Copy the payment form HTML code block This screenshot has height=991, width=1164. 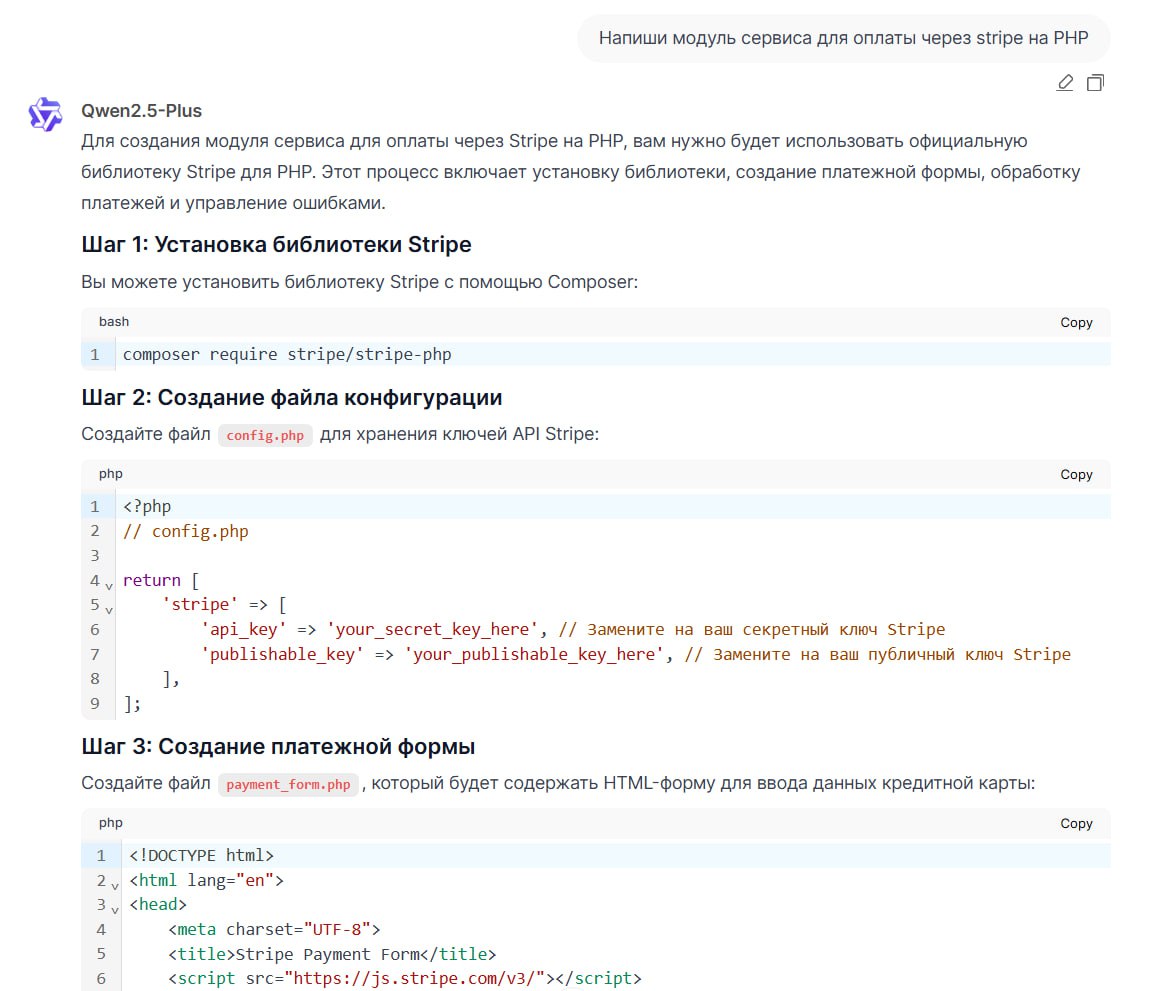pos(1076,823)
